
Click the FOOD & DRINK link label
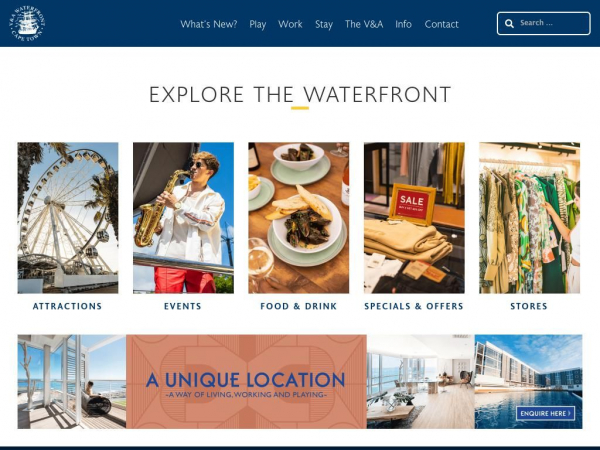point(298,306)
